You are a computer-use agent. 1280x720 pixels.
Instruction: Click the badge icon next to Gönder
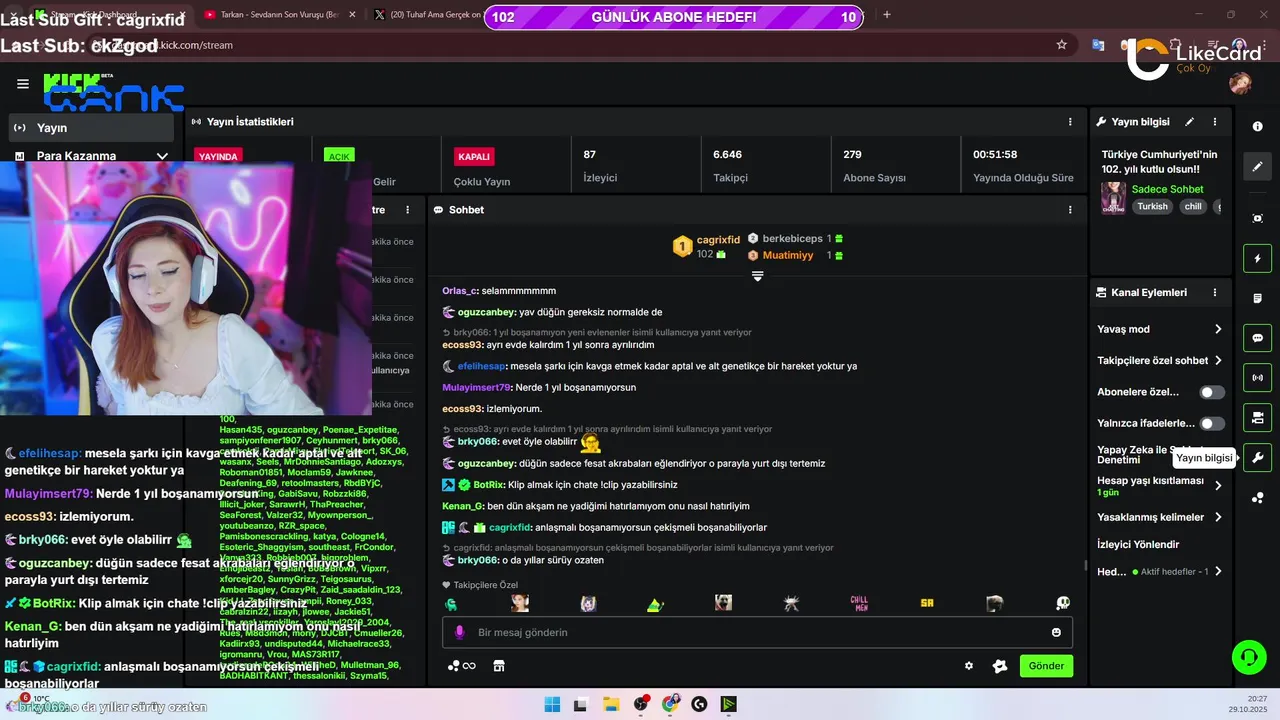pyautogui.click(x=999, y=666)
